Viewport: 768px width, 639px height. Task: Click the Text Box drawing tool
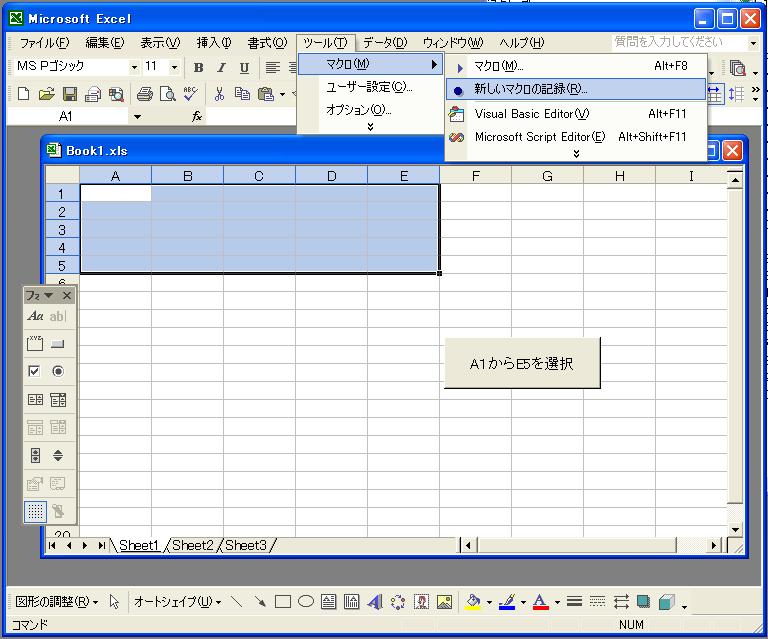(329, 601)
